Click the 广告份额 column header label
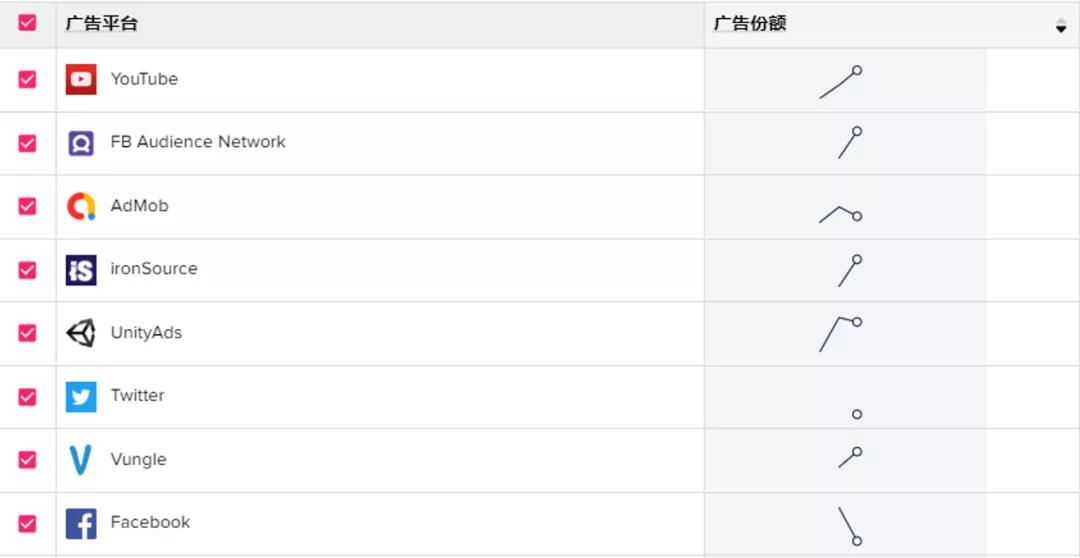This screenshot has width=1080, height=558. (750, 24)
